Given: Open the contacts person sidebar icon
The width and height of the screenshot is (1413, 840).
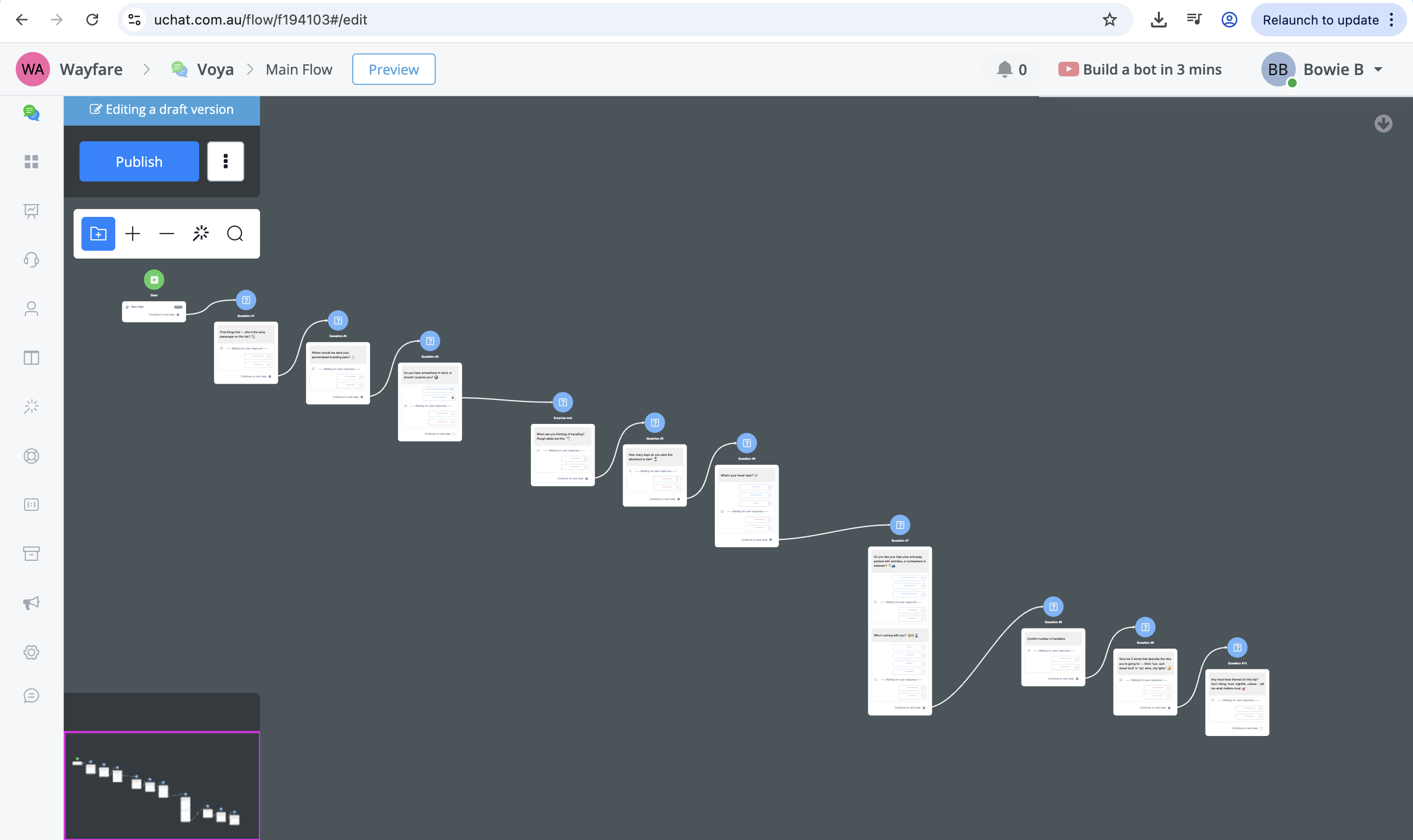Looking at the screenshot, I should [31, 309].
